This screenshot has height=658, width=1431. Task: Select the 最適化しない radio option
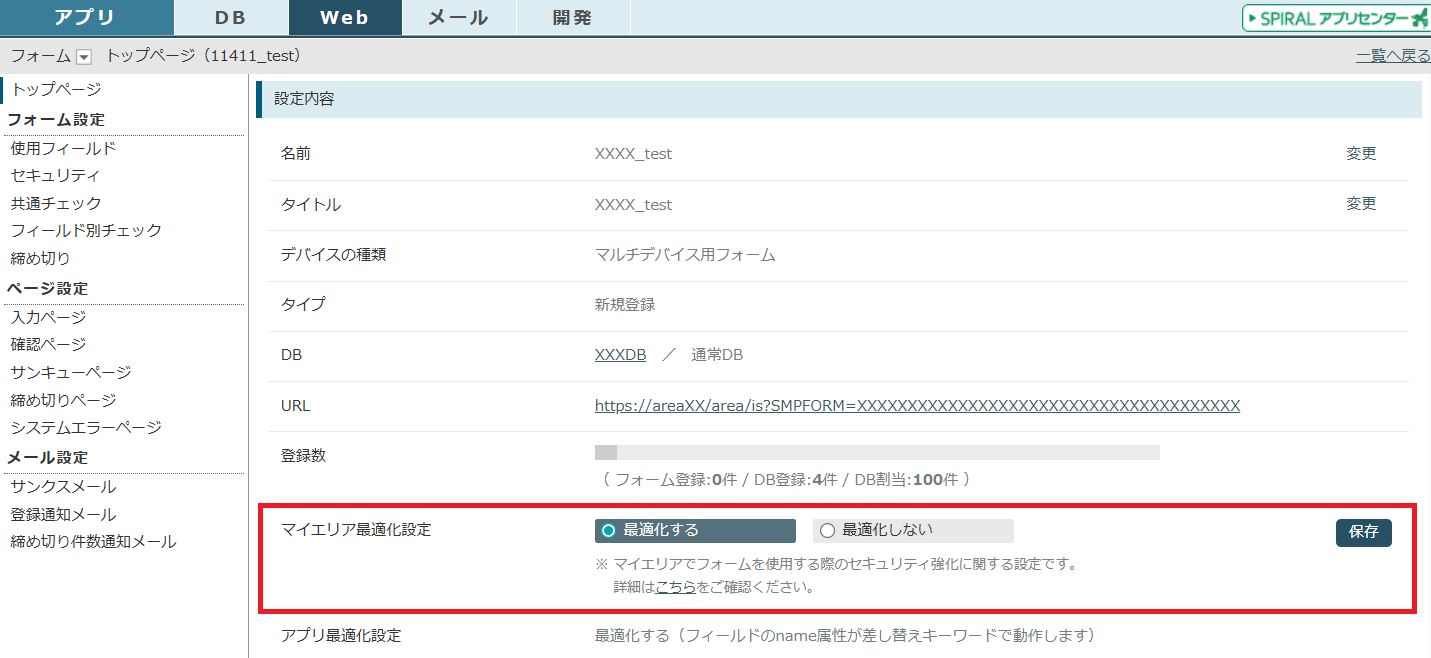[827, 530]
